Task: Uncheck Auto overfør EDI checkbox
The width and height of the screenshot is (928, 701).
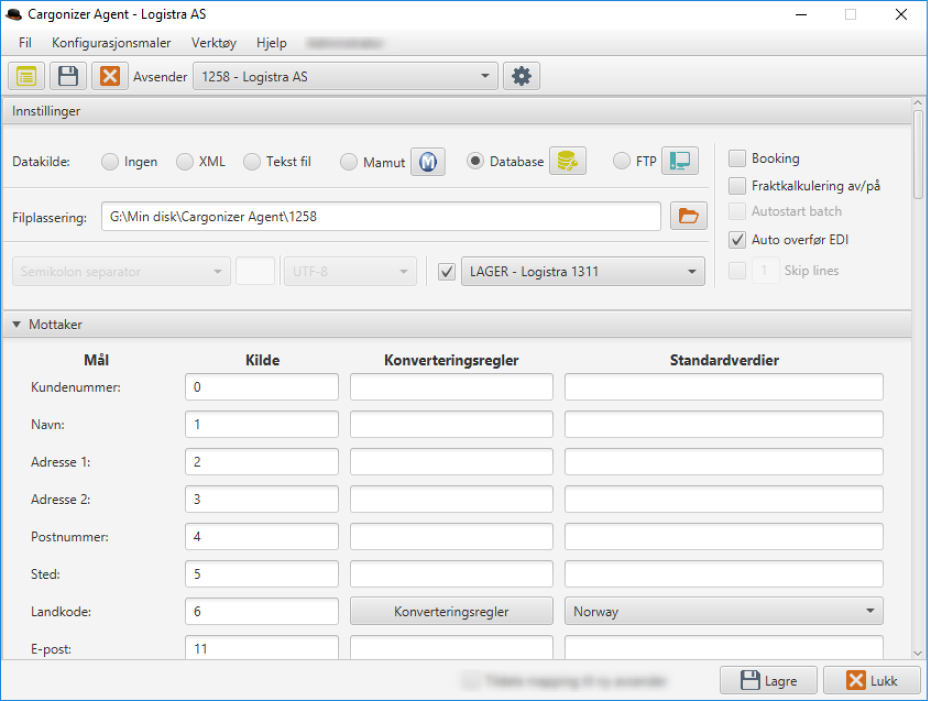Action: tap(737, 240)
